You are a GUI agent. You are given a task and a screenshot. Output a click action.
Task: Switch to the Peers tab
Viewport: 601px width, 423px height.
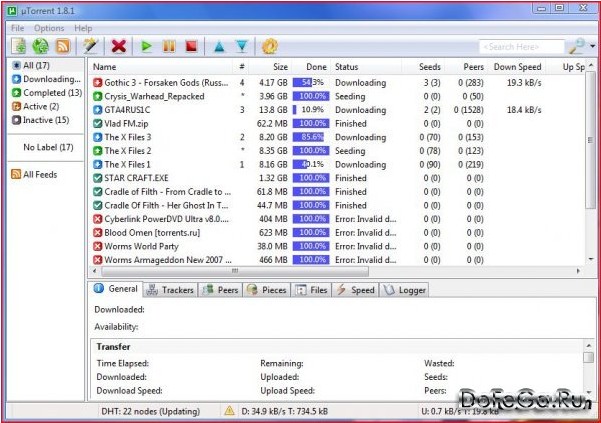click(220, 290)
